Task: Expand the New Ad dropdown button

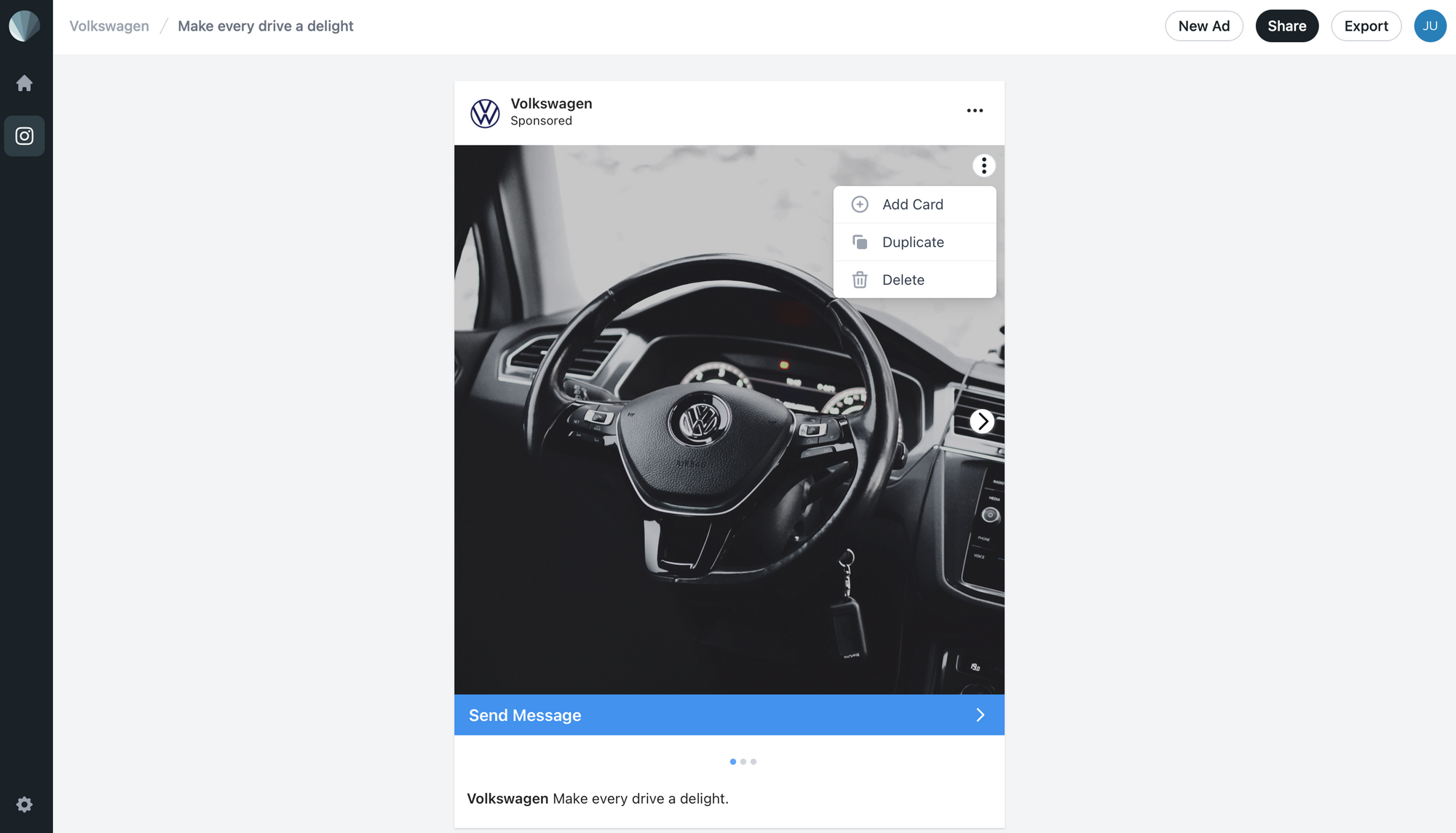Action: click(x=1203, y=25)
